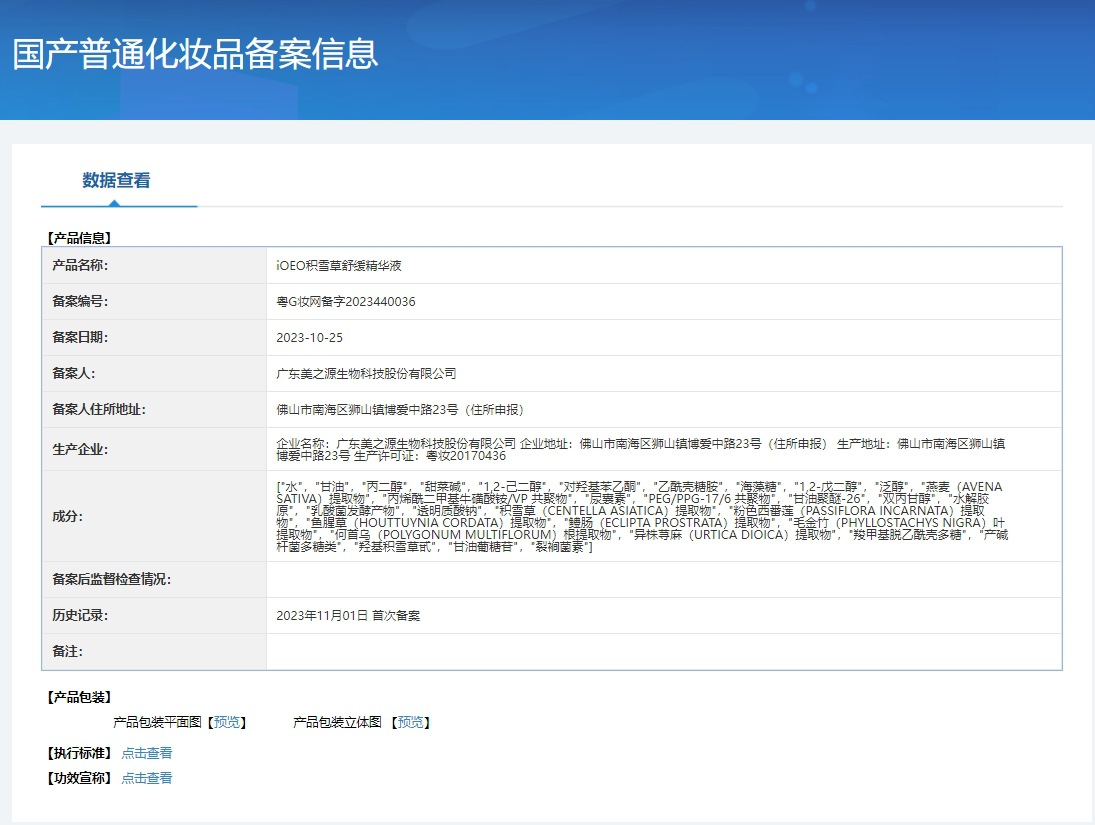Click 预览 link for 产品包装立体图
The width and height of the screenshot is (1095, 825).
point(411,722)
